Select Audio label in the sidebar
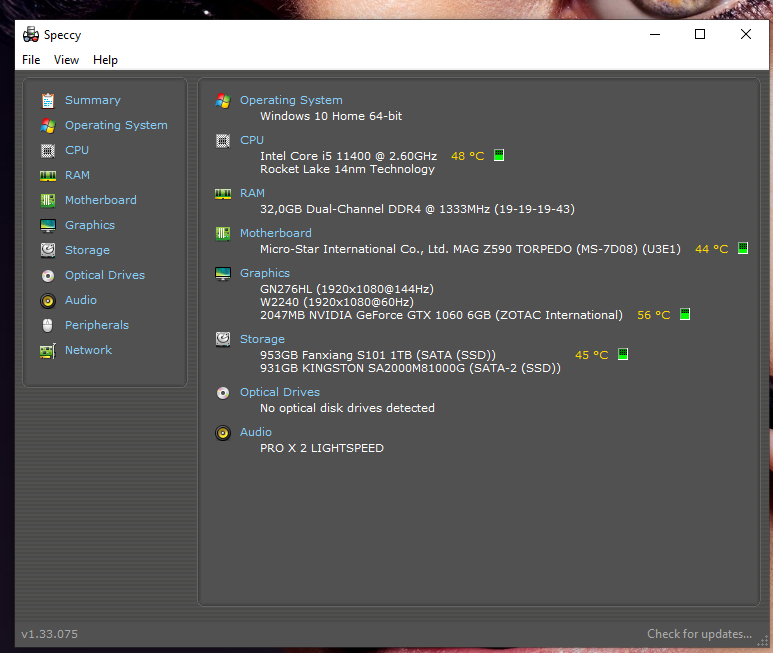The image size is (773, 653). [81, 300]
